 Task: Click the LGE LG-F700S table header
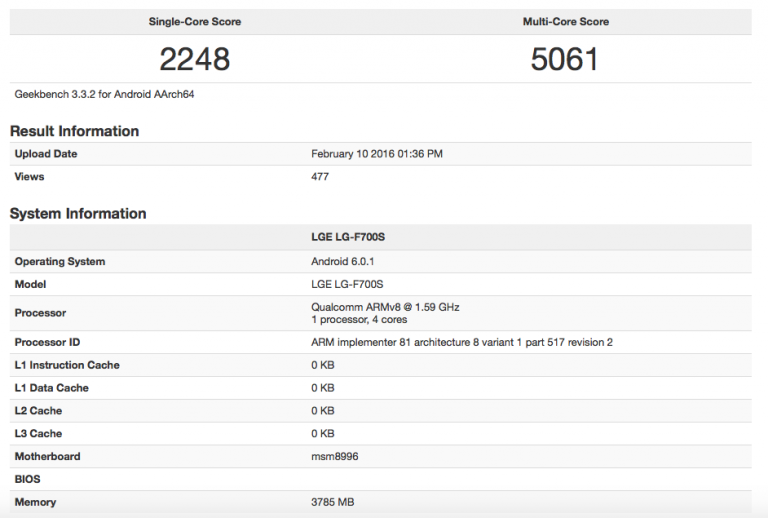pyautogui.click(x=347, y=239)
